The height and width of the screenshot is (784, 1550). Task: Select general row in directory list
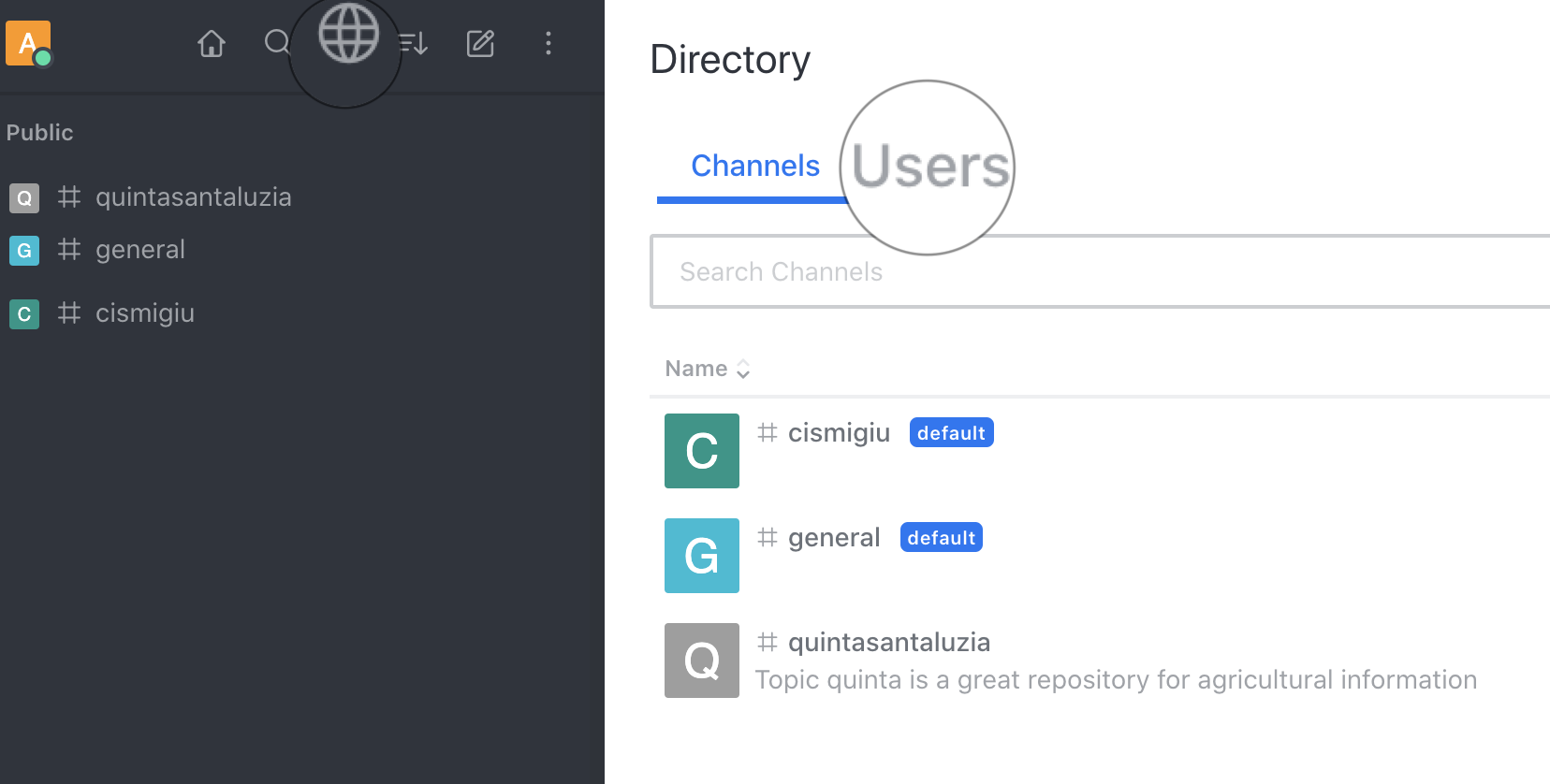coord(833,538)
